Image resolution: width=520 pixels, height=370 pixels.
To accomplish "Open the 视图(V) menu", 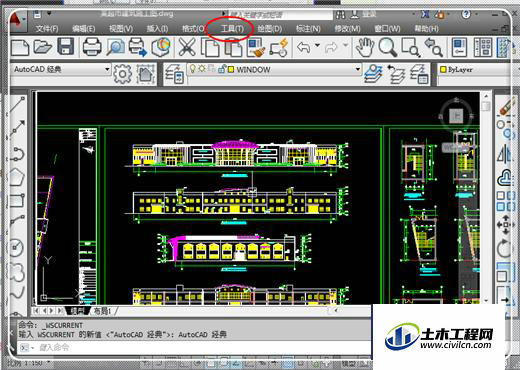I will tap(121, 29).
